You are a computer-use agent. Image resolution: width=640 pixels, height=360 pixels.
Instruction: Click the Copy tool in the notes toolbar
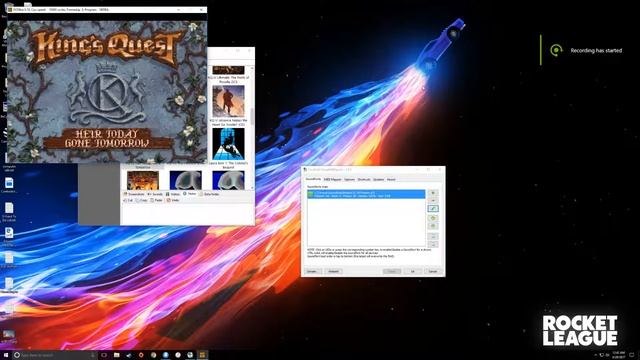tap(141, 200)
